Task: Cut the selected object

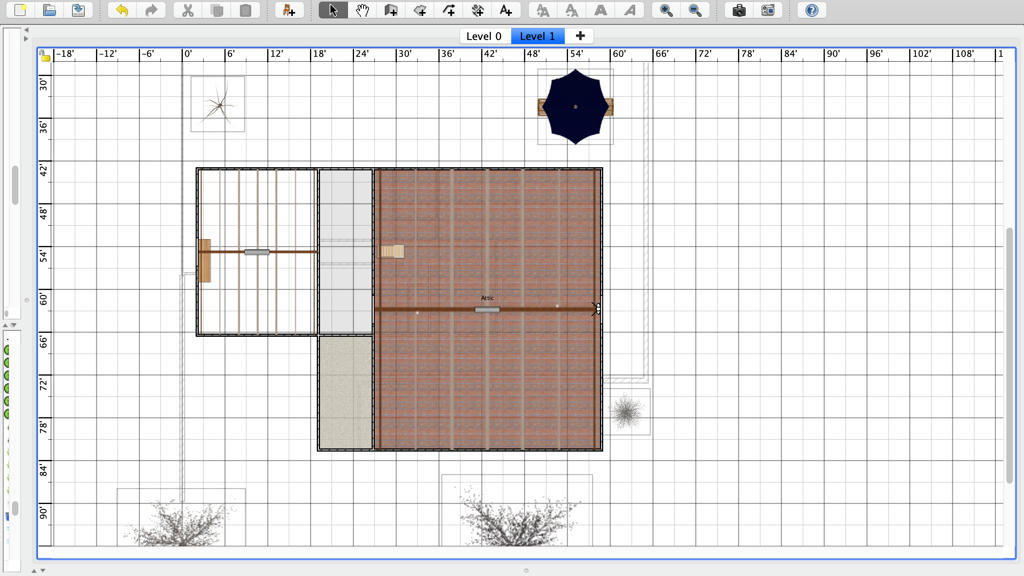Action: point(187,10)
